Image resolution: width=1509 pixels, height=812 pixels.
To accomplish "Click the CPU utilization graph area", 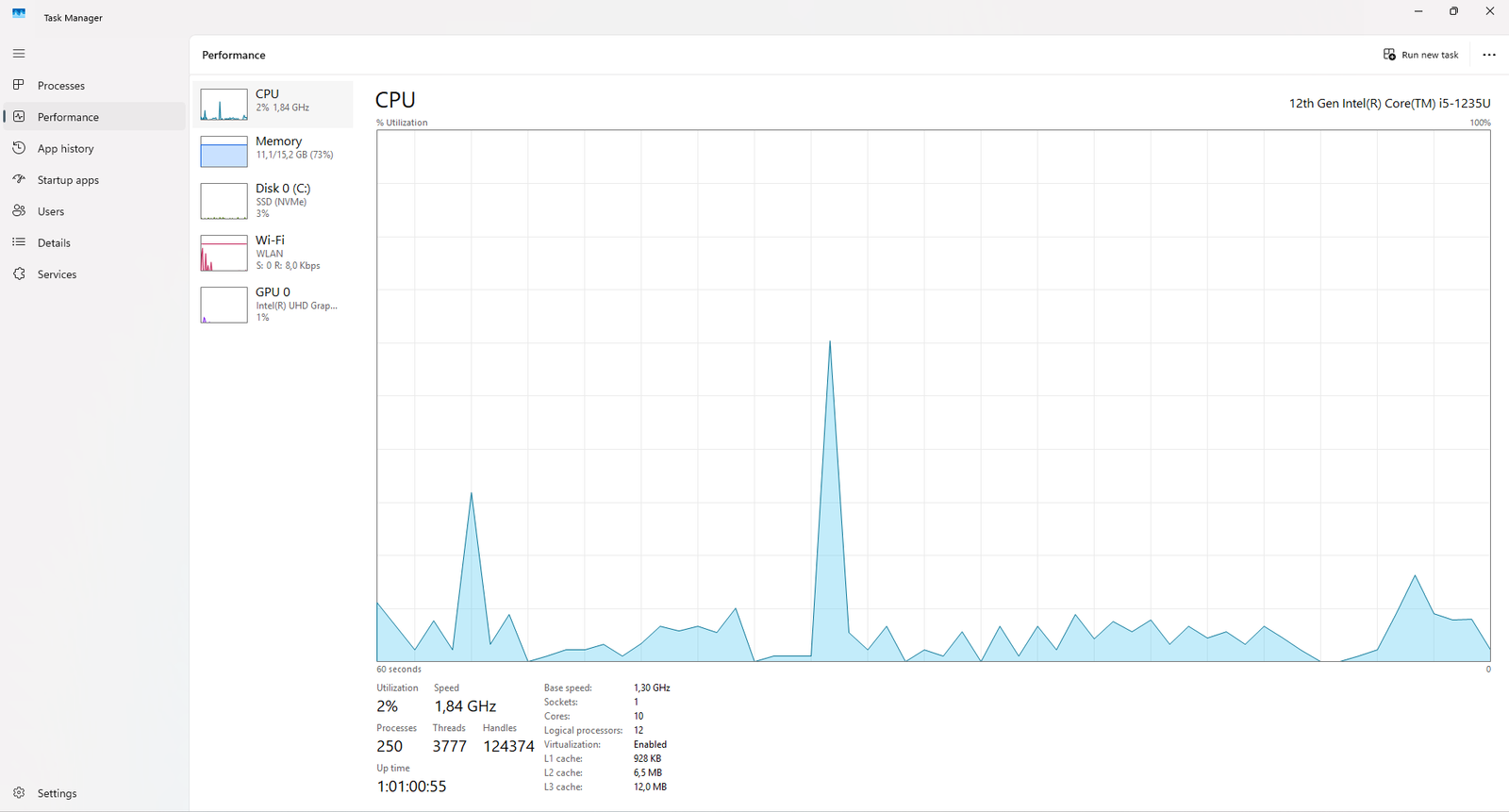I will [933, 395].
